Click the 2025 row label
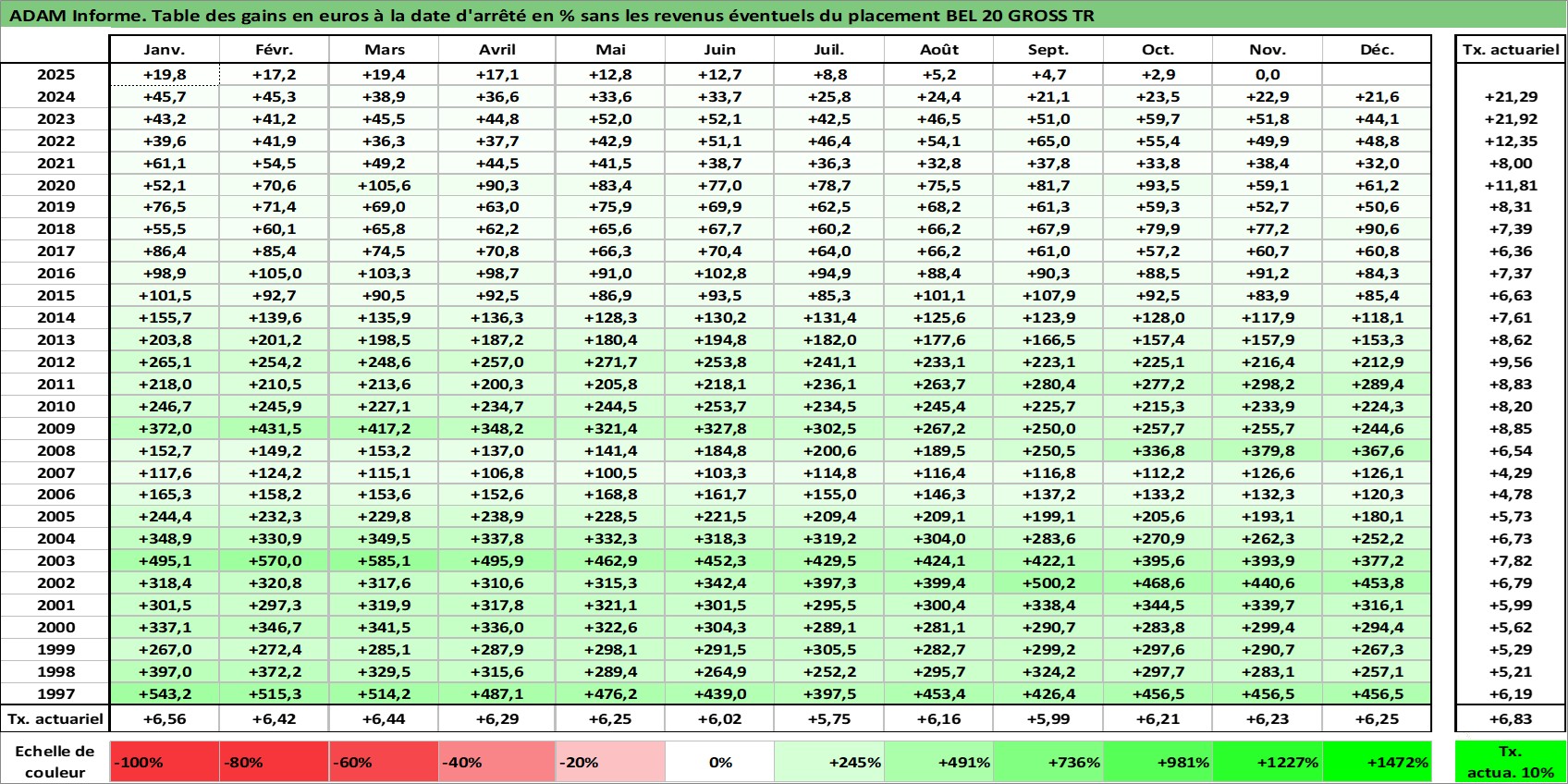1568x784 pixels. (55, 75)
